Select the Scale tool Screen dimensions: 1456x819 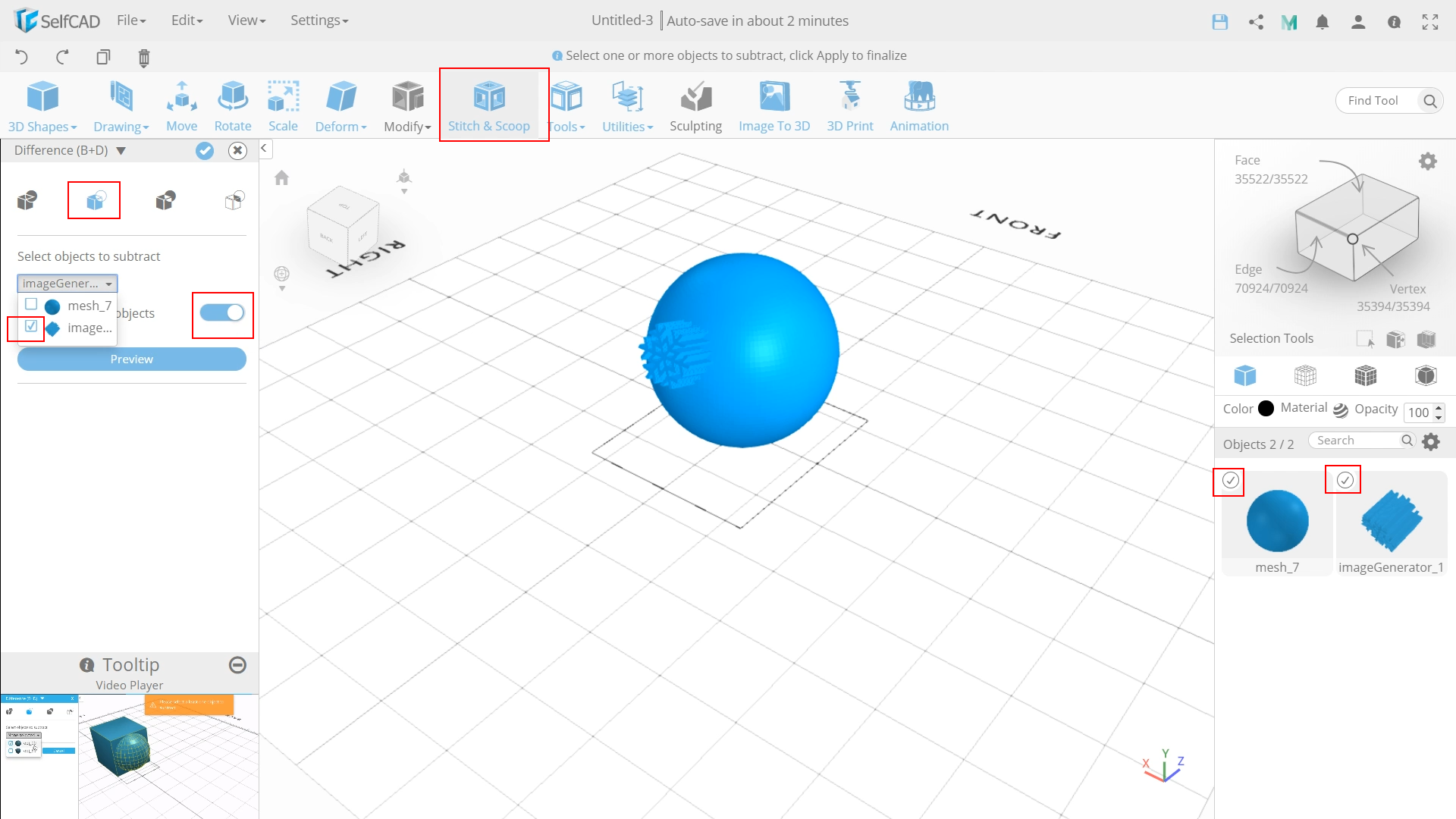(x=283, y=106)
